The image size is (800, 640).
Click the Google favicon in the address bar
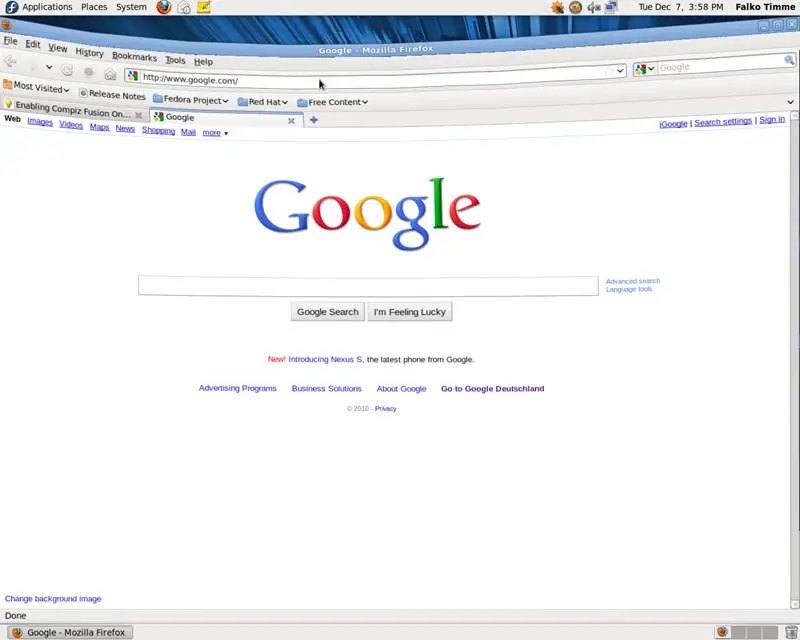(133, 76)
